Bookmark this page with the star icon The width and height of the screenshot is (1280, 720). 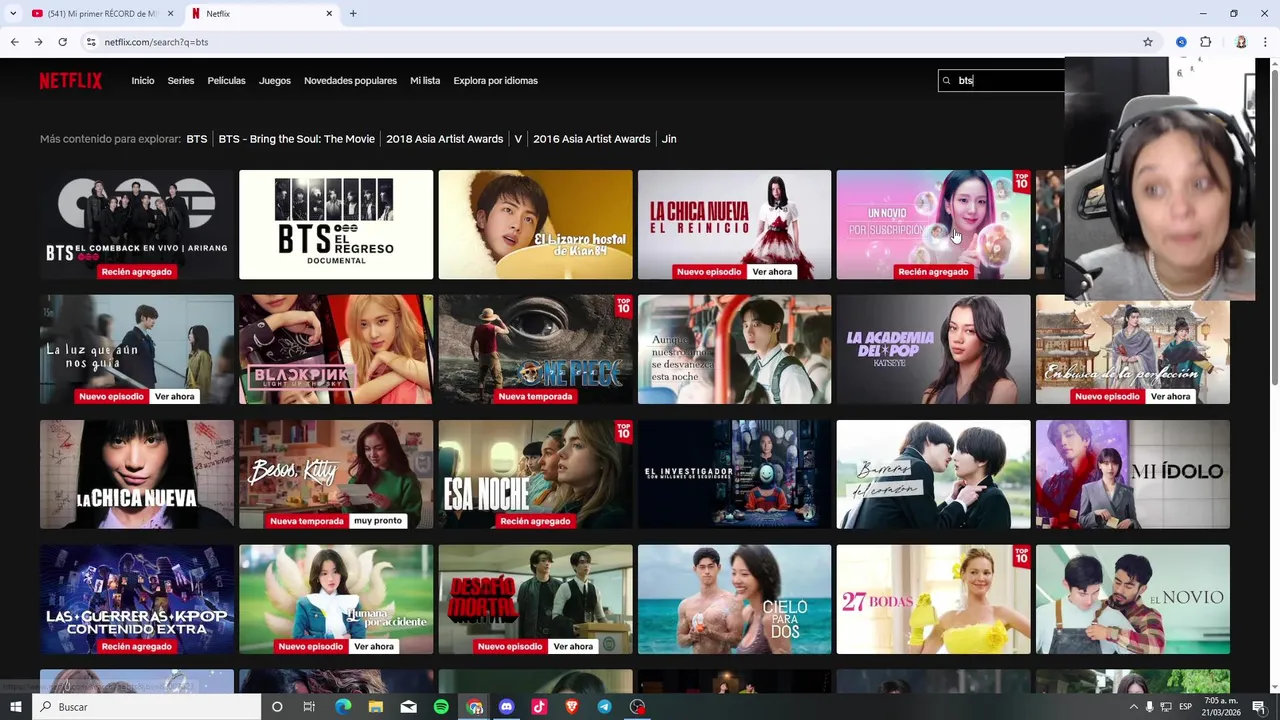point(1148,42)
